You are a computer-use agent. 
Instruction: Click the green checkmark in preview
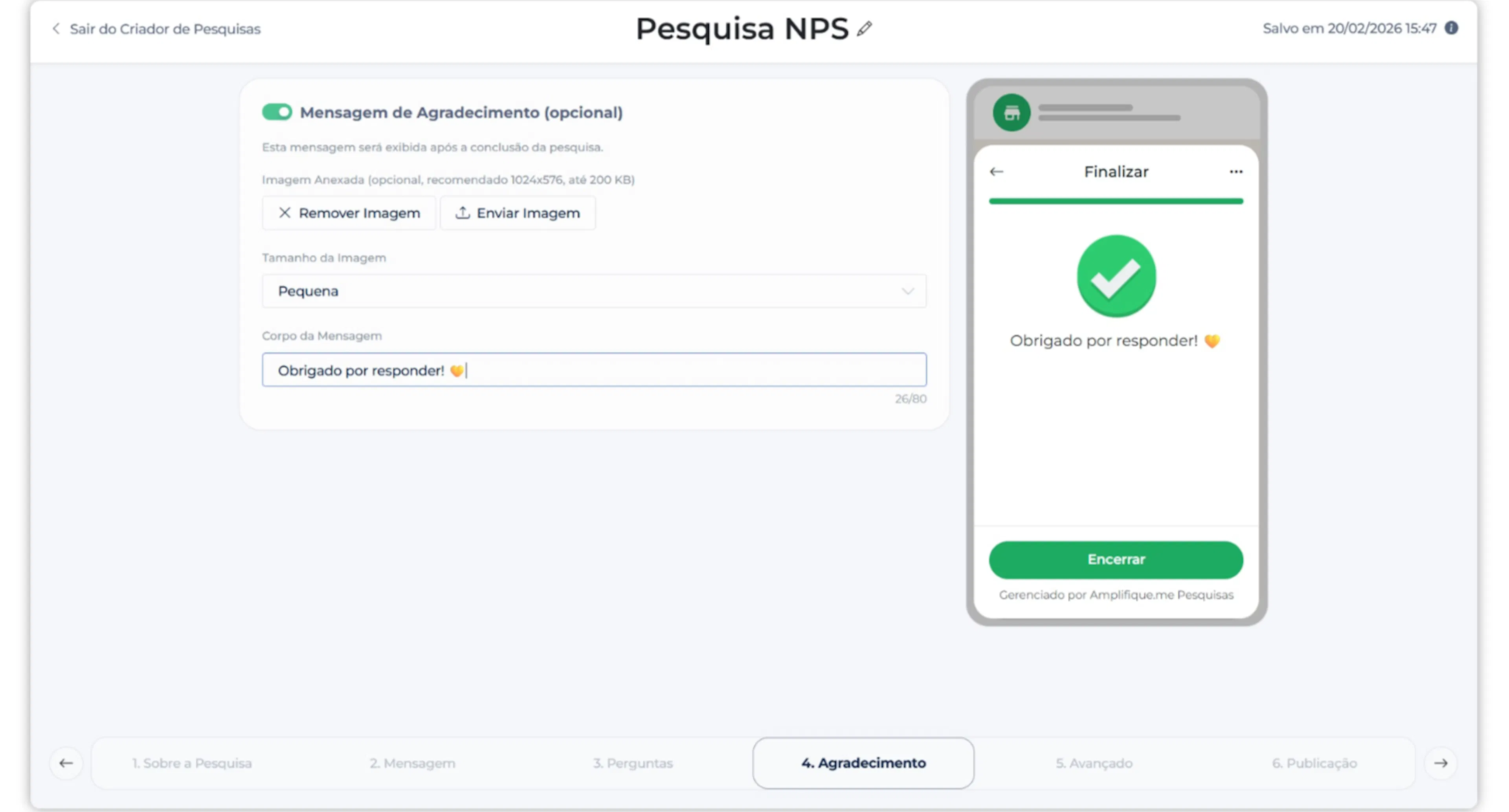1116,276
